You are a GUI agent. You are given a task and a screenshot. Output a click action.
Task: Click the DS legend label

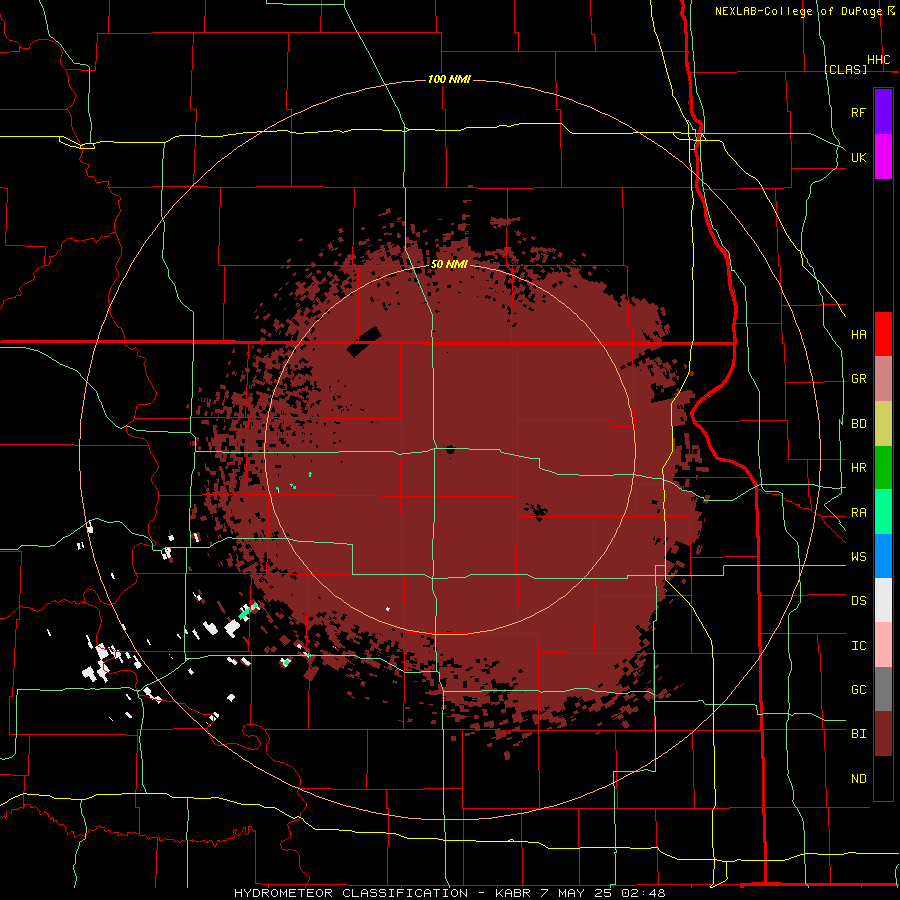click(x=859, y=601)
